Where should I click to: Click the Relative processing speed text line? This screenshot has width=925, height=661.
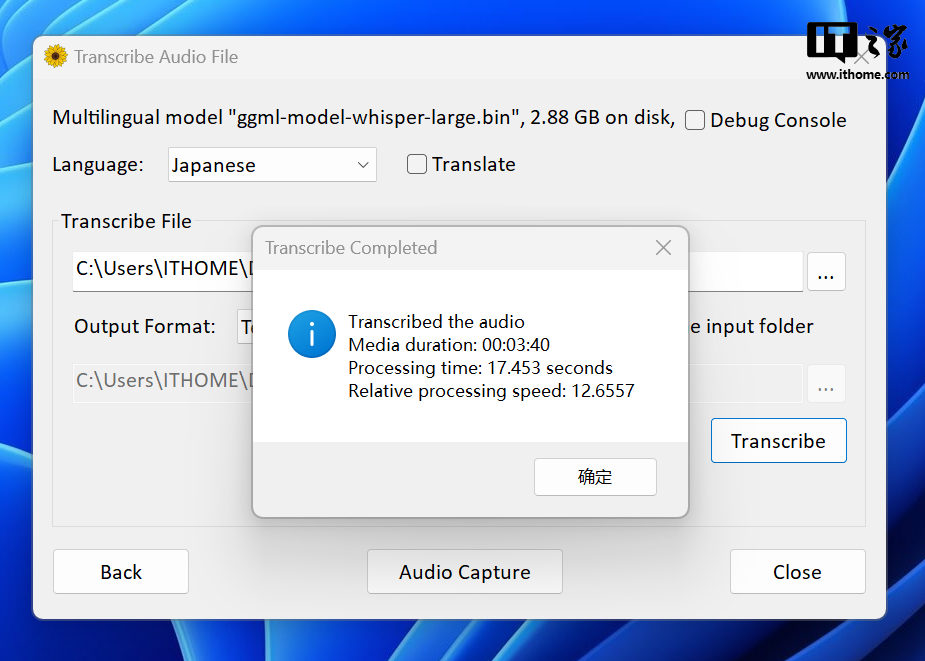point(491,391)
